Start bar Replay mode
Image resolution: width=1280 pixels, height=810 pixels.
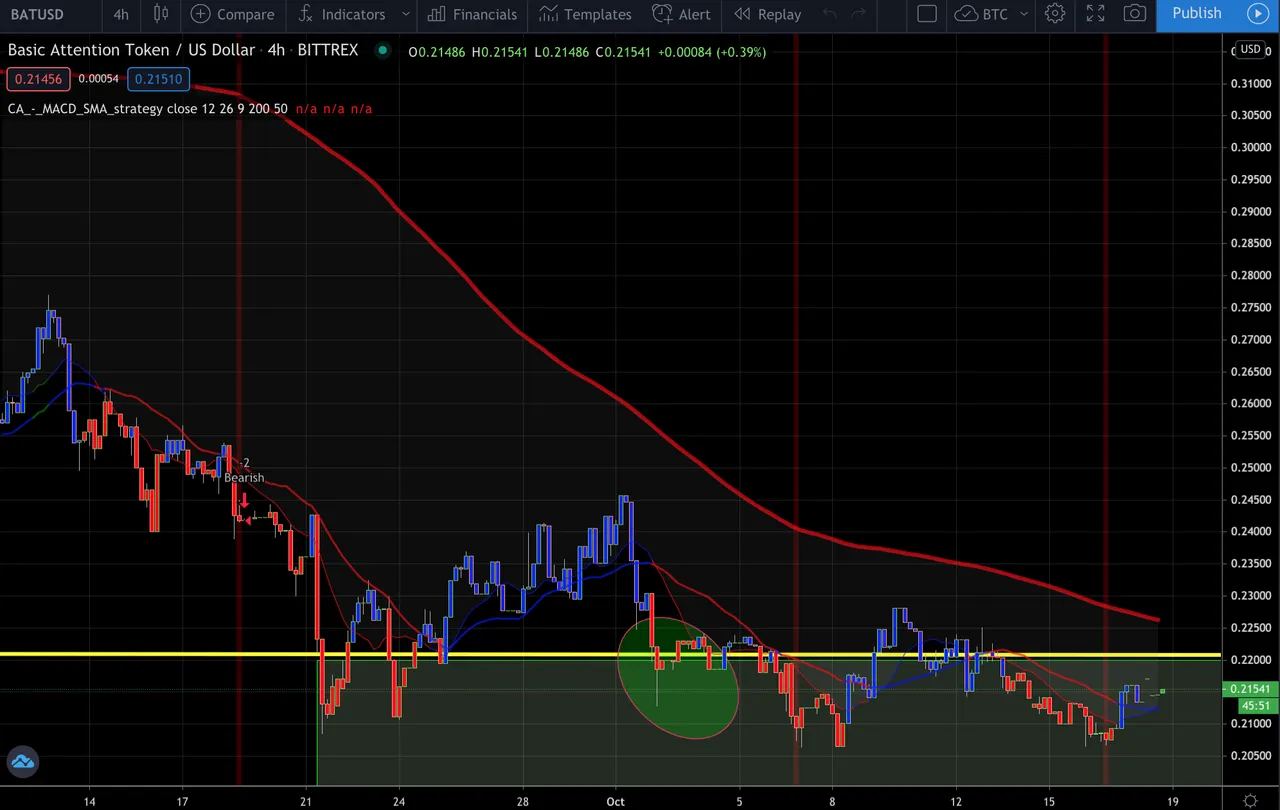[x=767, y=14]
